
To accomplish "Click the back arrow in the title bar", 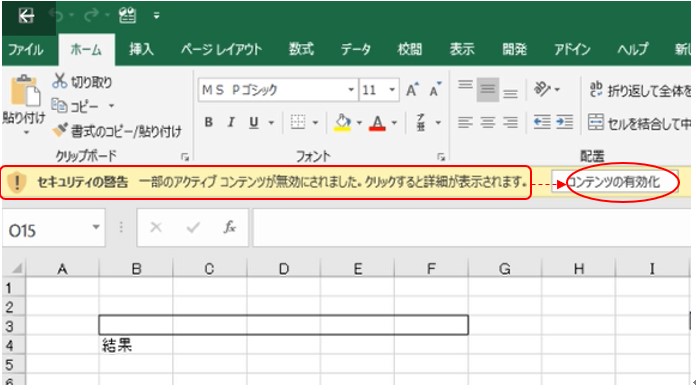I will click(x=27, y=16).
